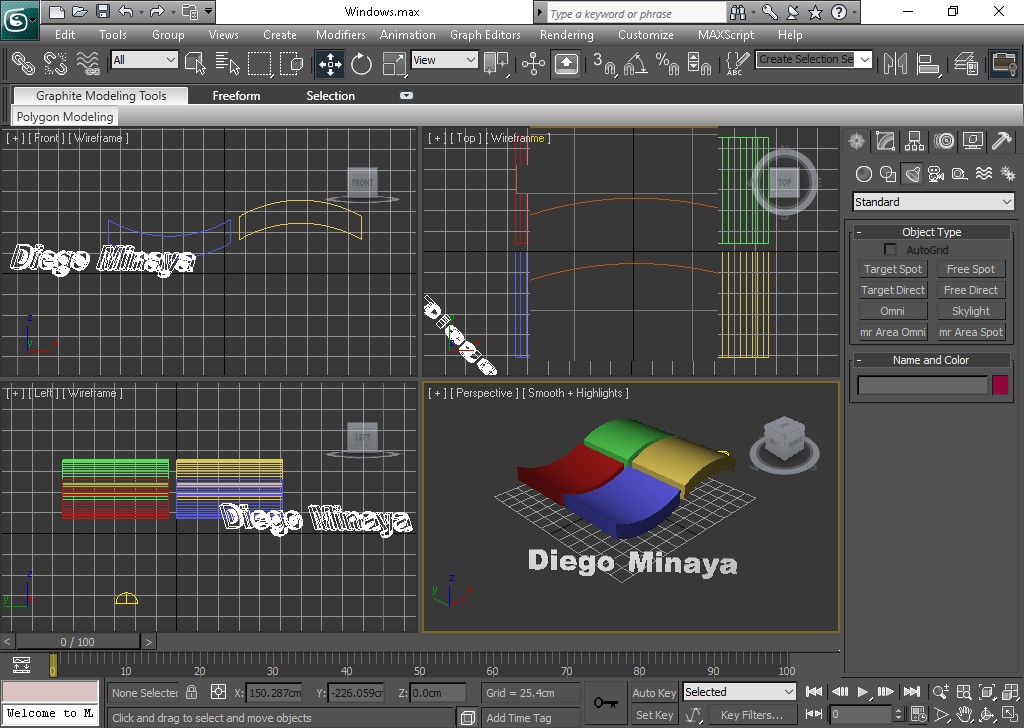The width and height of the screenshot is (1024, 728).
Task: Open the Rendering menu
Action: pos(567,35)
